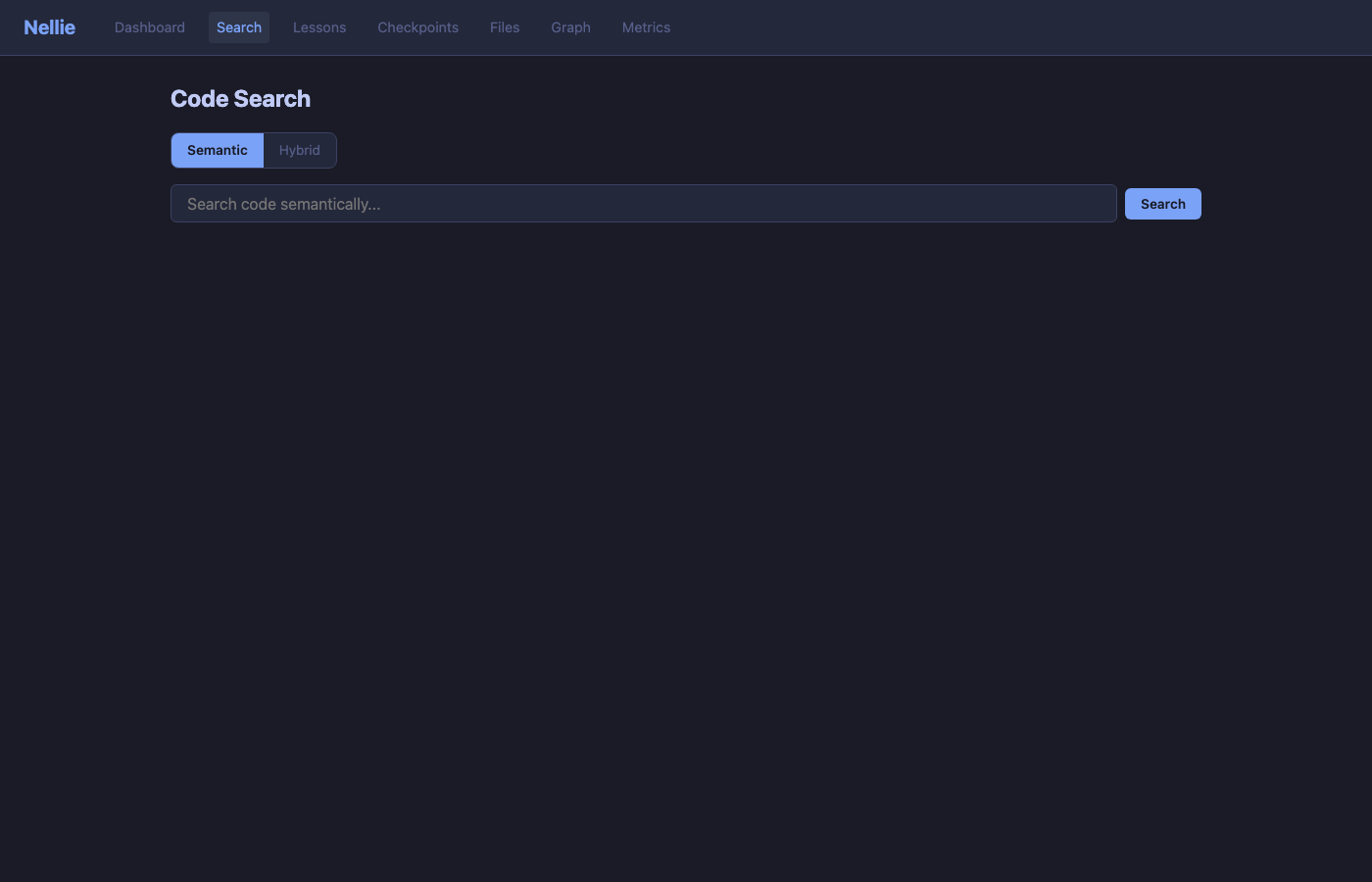Viewport: 1372px width, 882px height.
Task: Switch to the Metrics page
Action: [x=646, y=27]
